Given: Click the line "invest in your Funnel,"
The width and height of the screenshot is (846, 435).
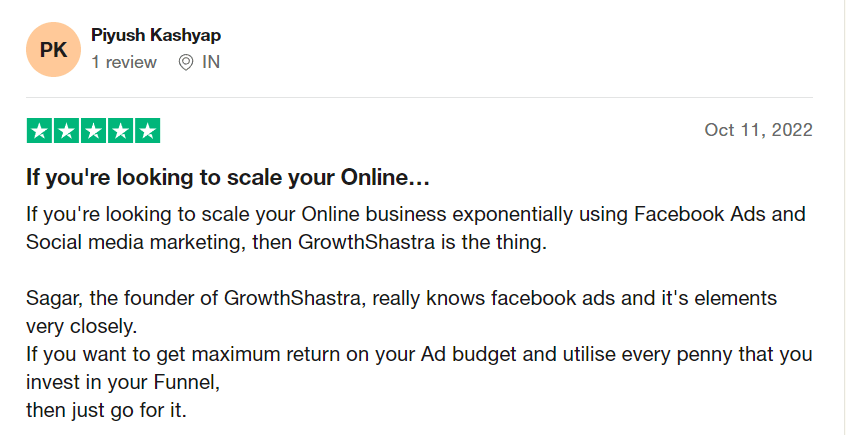Looking at the screenshot, I should [123, 383].
